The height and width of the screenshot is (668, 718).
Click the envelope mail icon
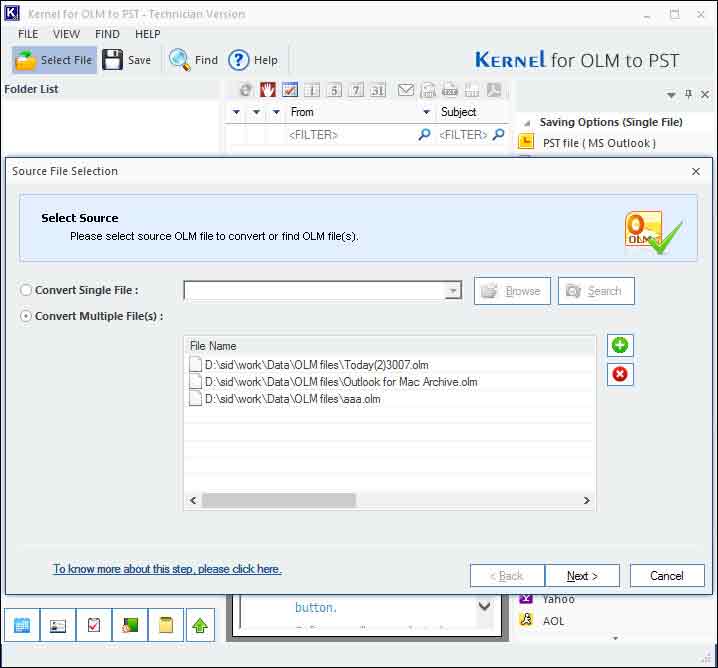406,90
